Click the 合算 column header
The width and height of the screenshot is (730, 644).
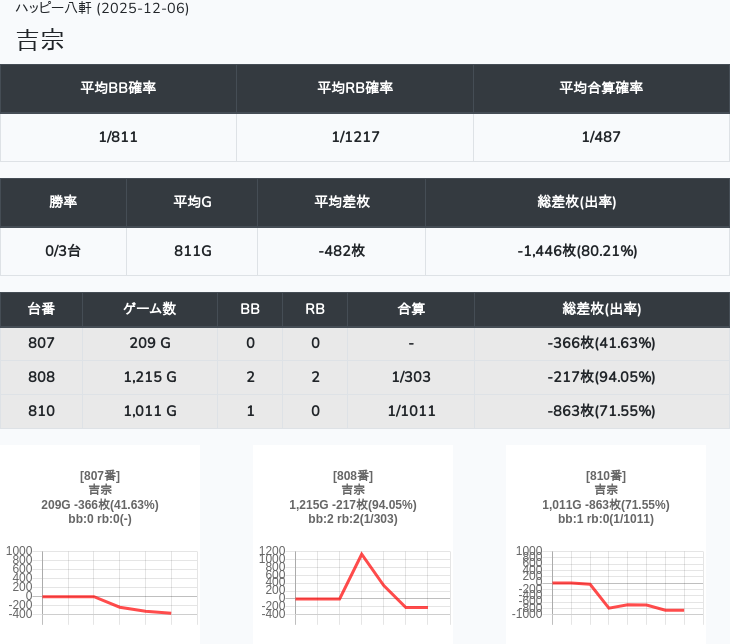(x=411, y=309)
